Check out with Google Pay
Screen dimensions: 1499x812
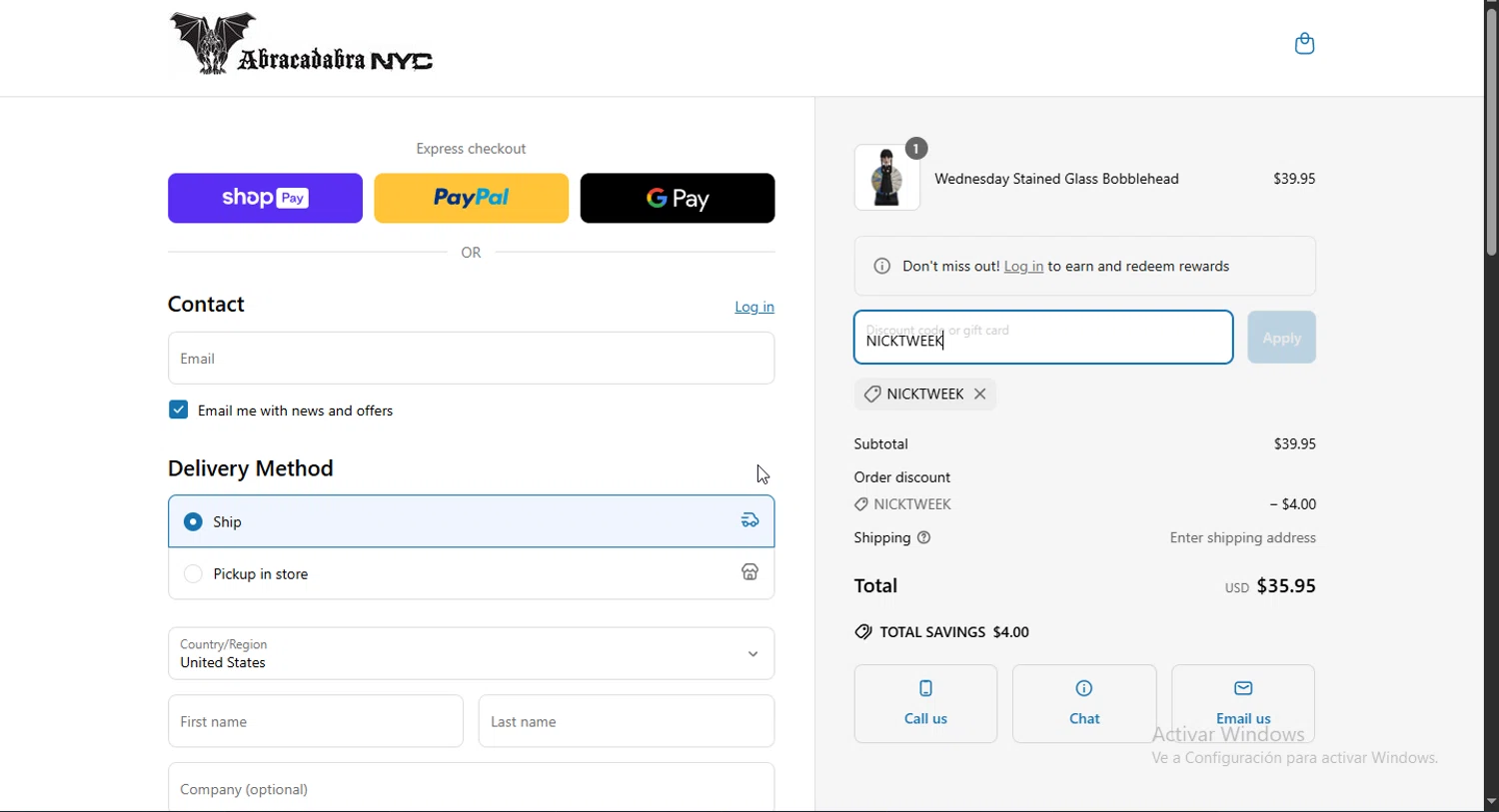[x=678, y=199]
